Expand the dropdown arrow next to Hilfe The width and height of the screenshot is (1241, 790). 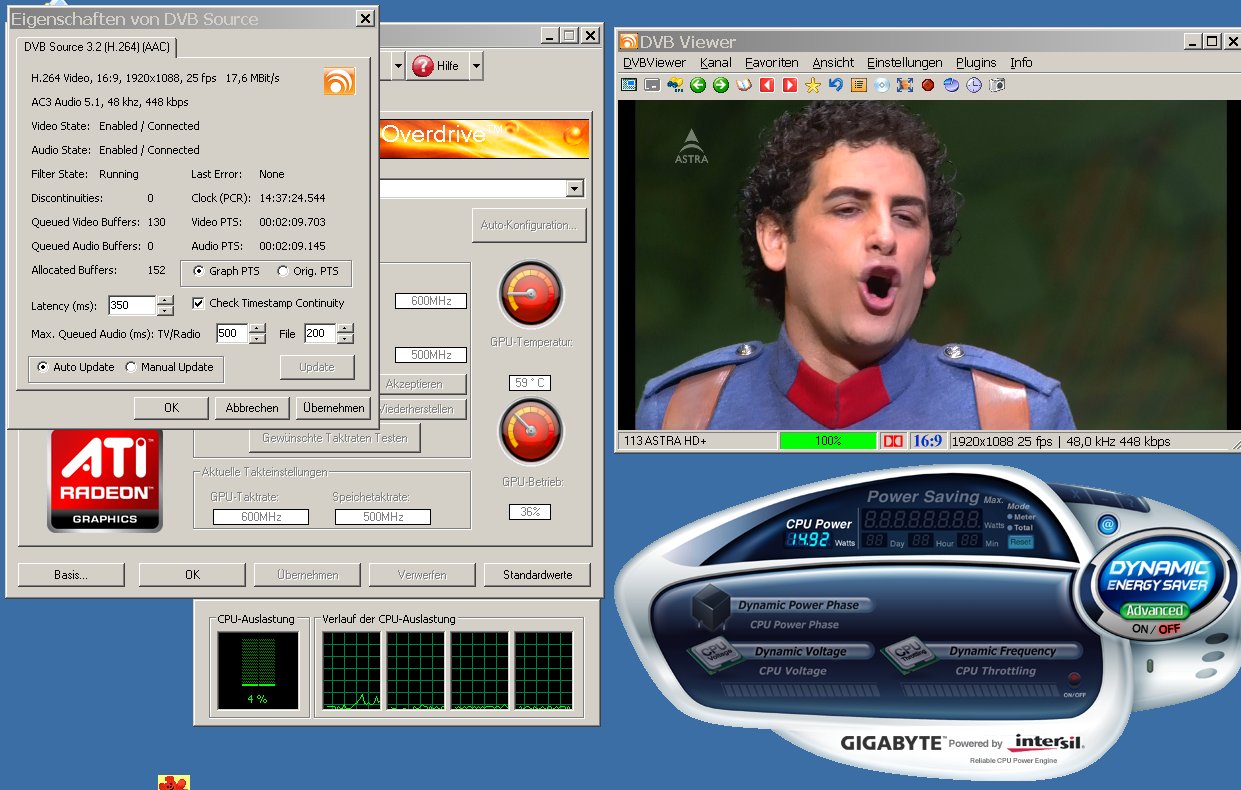pyautogui.click(x=476, y=66)
